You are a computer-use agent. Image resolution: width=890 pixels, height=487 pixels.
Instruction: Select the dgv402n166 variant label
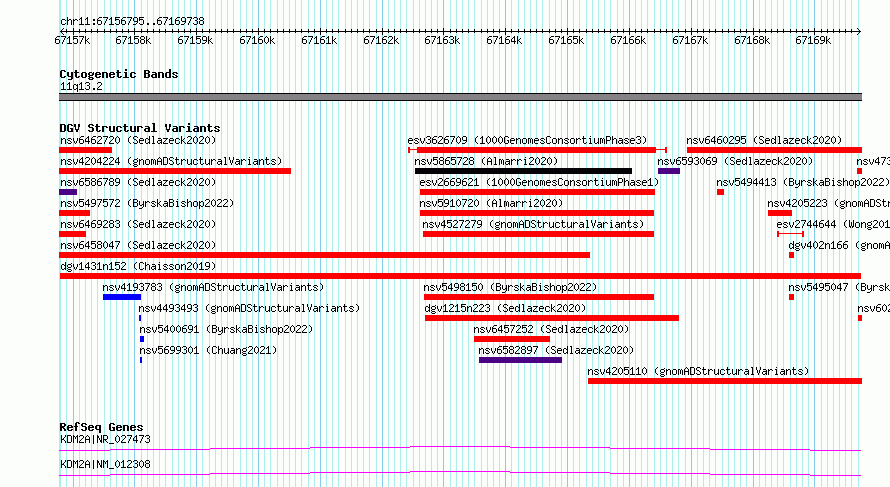839,245
